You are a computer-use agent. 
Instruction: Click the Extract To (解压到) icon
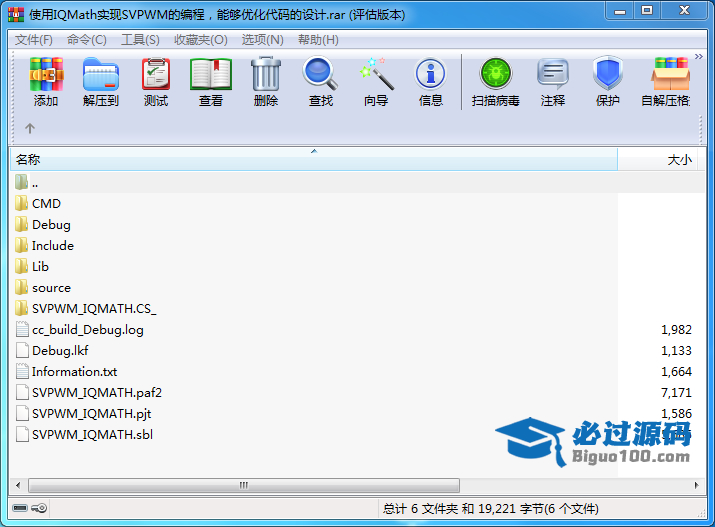pos(101,82)
